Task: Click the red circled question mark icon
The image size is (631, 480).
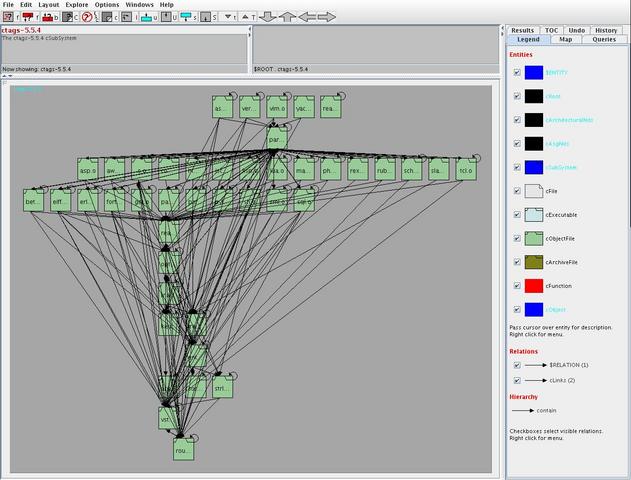Action: pos(87,17)
